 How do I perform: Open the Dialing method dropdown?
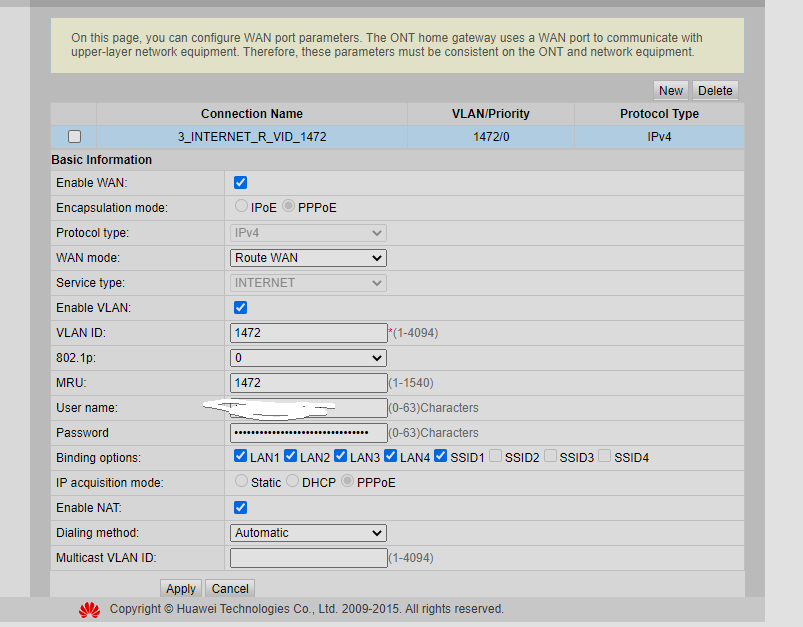pyautogui.click(x=308, y=533)
